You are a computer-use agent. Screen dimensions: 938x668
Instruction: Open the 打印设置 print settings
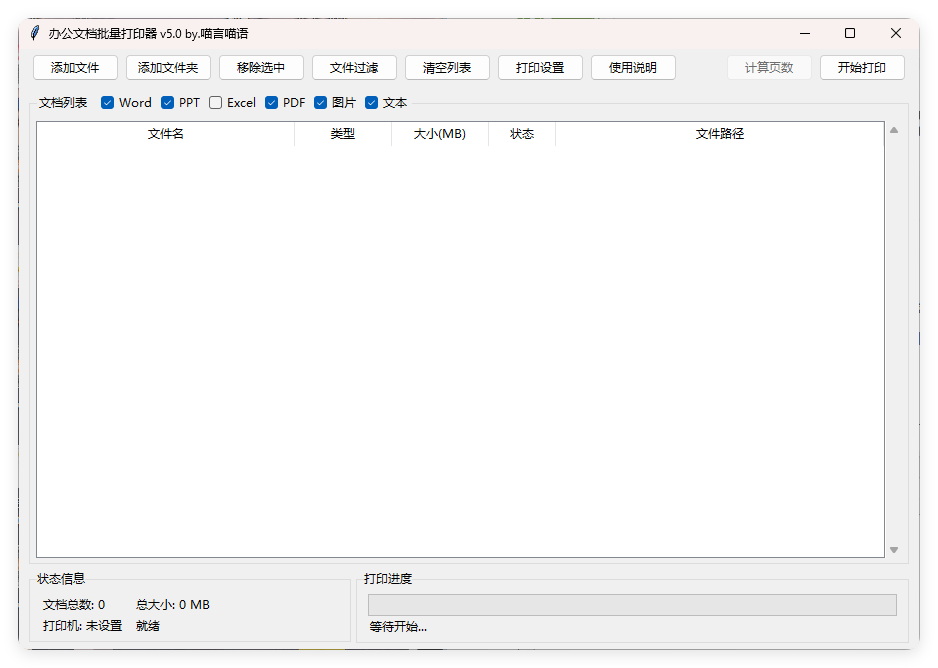tap(540, 68)
